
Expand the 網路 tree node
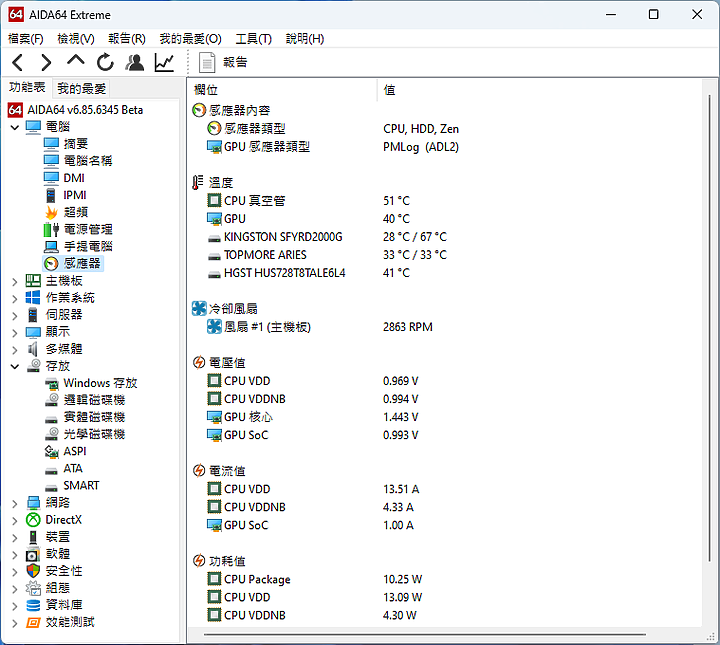15,504
